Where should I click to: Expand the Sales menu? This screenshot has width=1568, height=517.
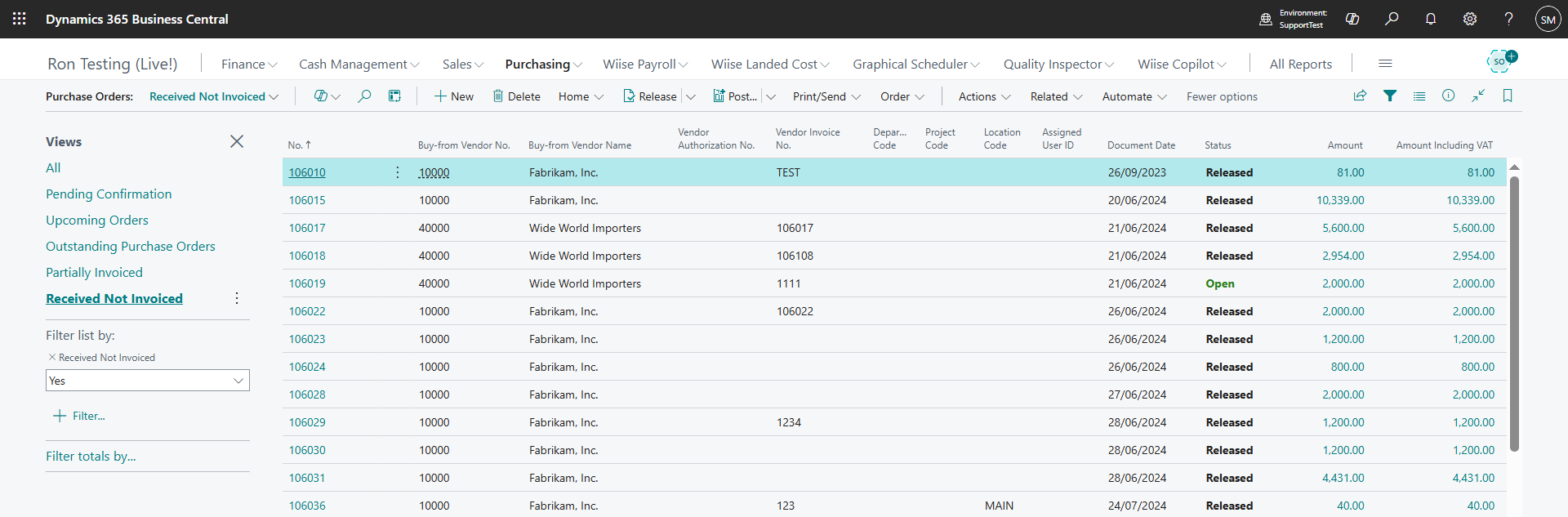click(463, 64)
